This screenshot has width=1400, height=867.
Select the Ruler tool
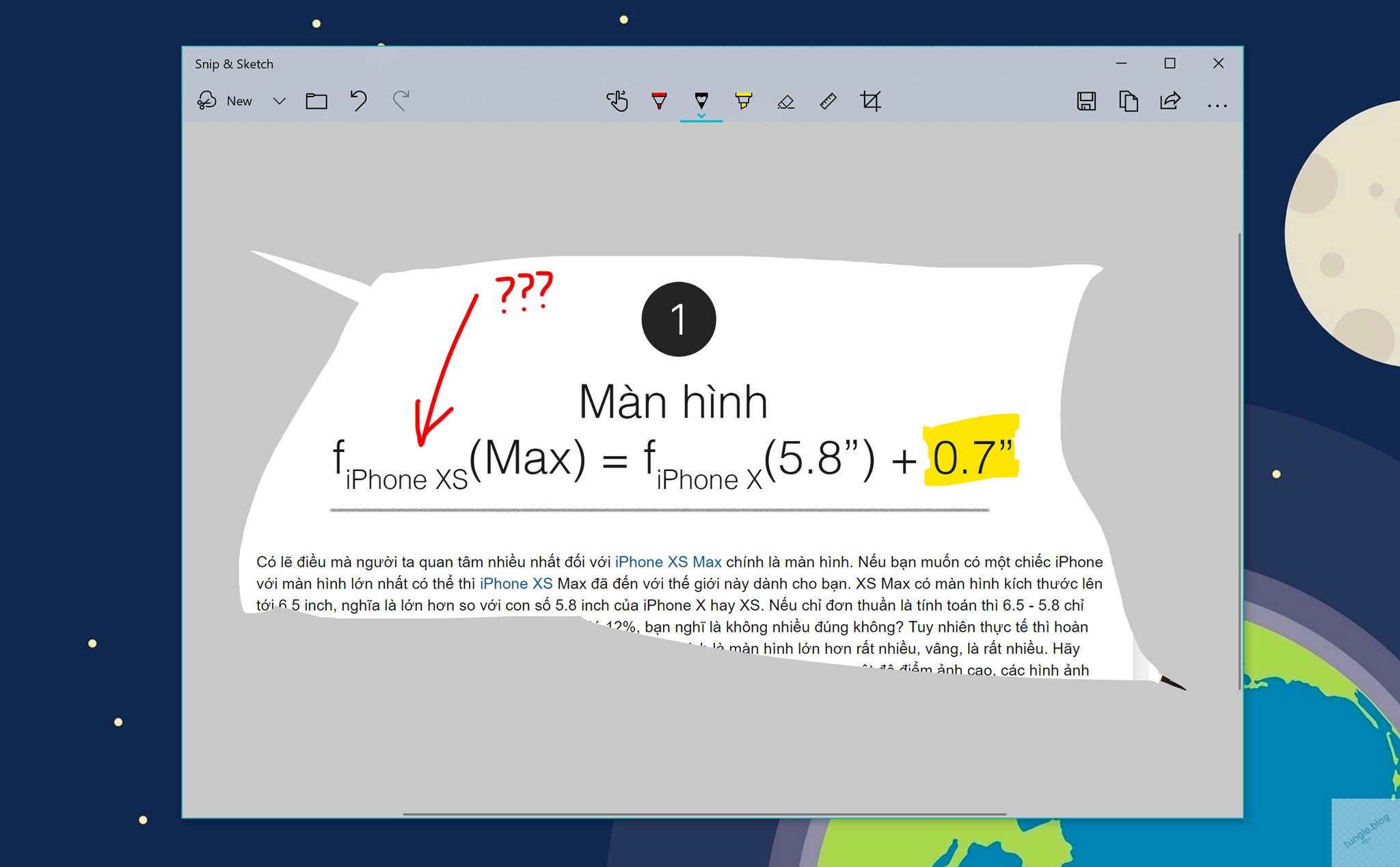pyautogui.click(x=828, y=101)
